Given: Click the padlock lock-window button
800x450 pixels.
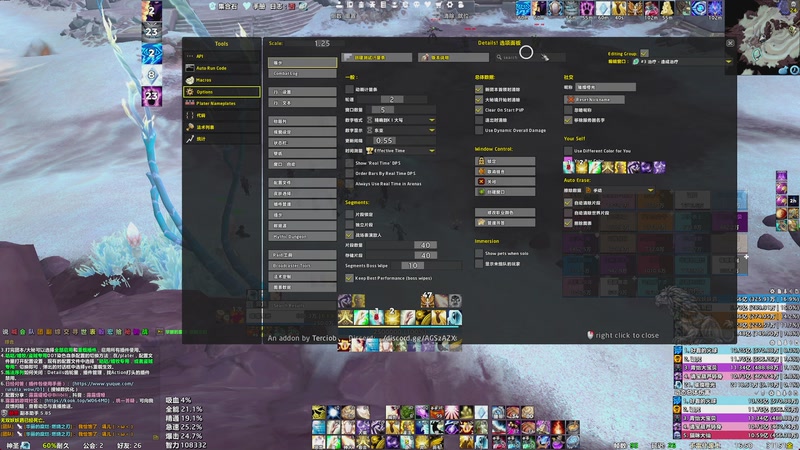Looking at the screenshot, I should tap(505, 161).
